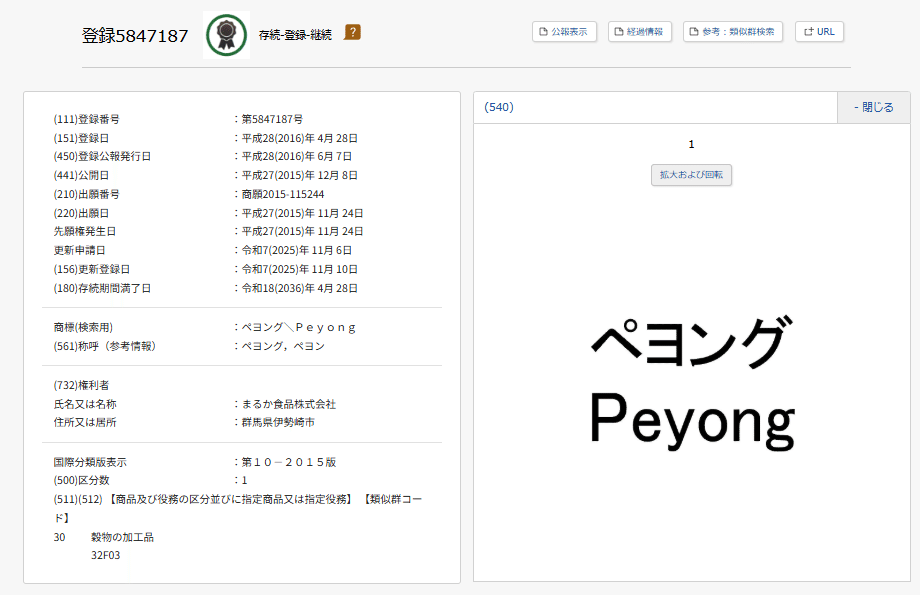Viewport: 920px width, 595px height.
Task: Click status text 存続-登録-継続
Action: click(295, 35)
